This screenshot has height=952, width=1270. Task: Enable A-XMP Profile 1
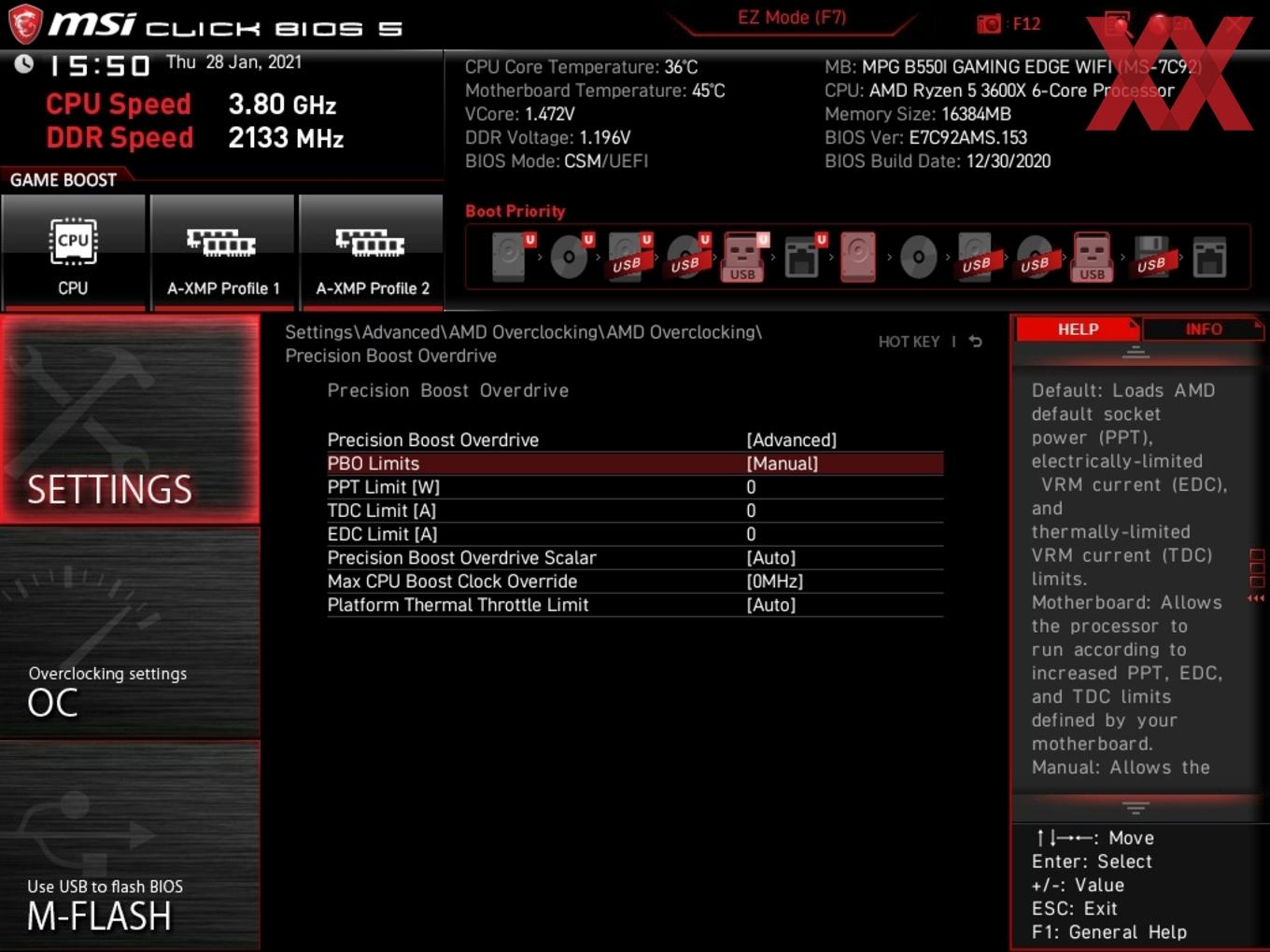coord(222,252)
